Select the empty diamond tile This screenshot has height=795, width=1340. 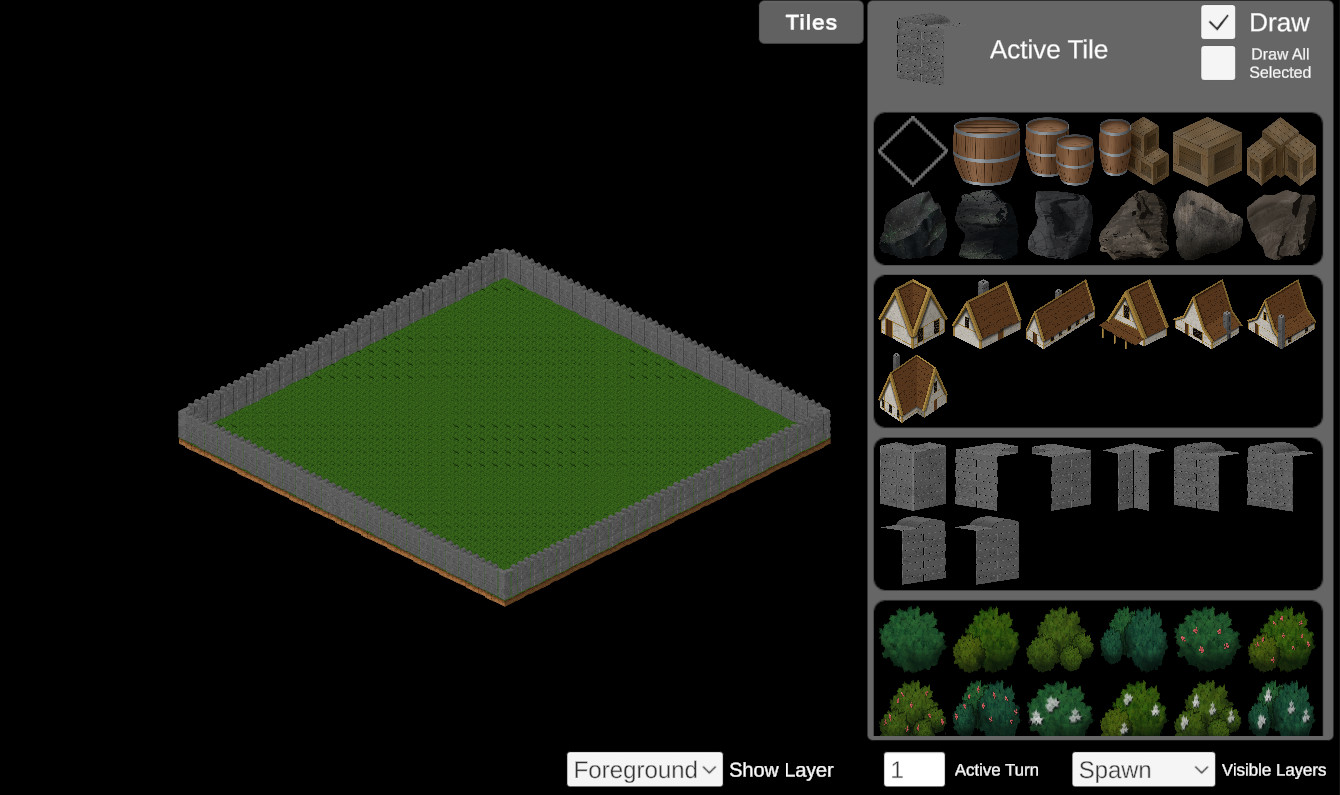pyautogui.click(x=912, y=150)
